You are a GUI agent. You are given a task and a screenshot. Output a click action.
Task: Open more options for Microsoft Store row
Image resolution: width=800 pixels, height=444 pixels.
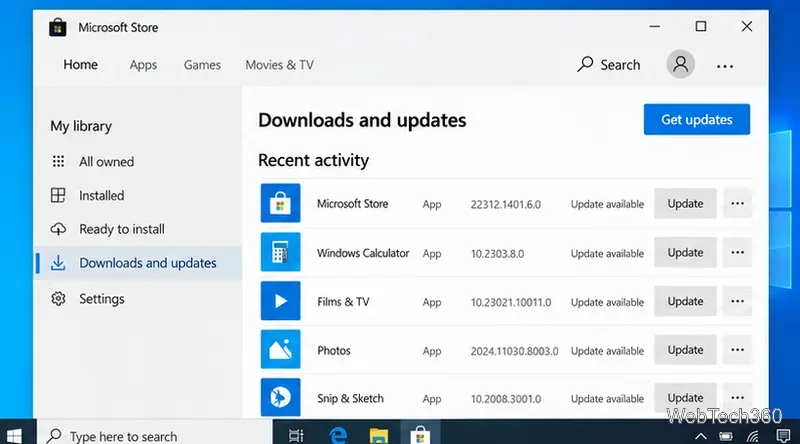tap(737, 203)
